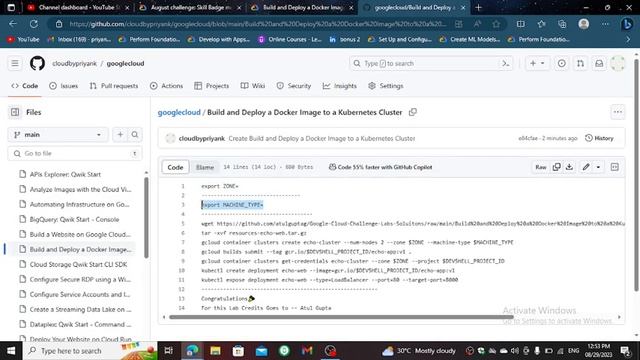Image resolution: width=640 pixels, height=360 pixels.
Task: Collapse the Files side panel
Action: 15,112
